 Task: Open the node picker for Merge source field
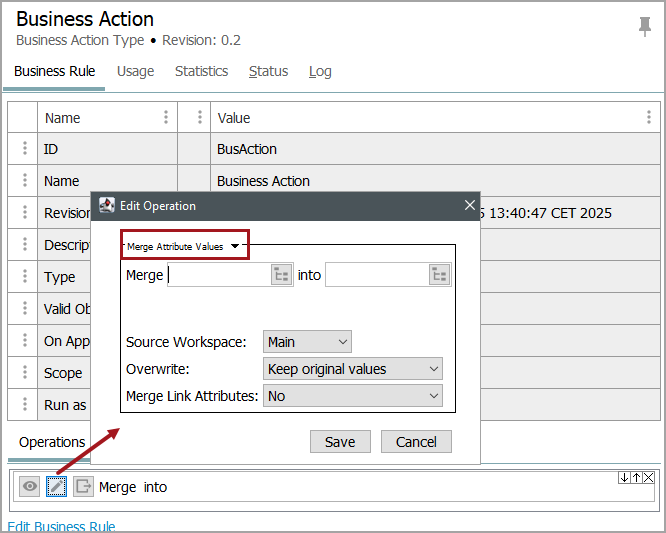[281, 275]
